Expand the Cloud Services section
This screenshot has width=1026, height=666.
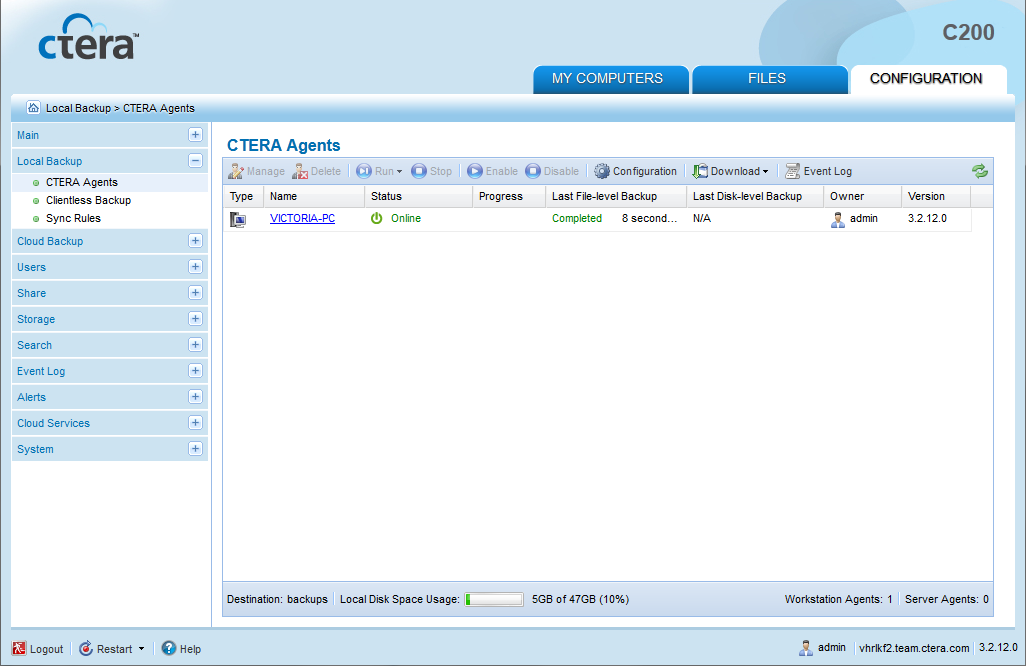pos(195,423)
